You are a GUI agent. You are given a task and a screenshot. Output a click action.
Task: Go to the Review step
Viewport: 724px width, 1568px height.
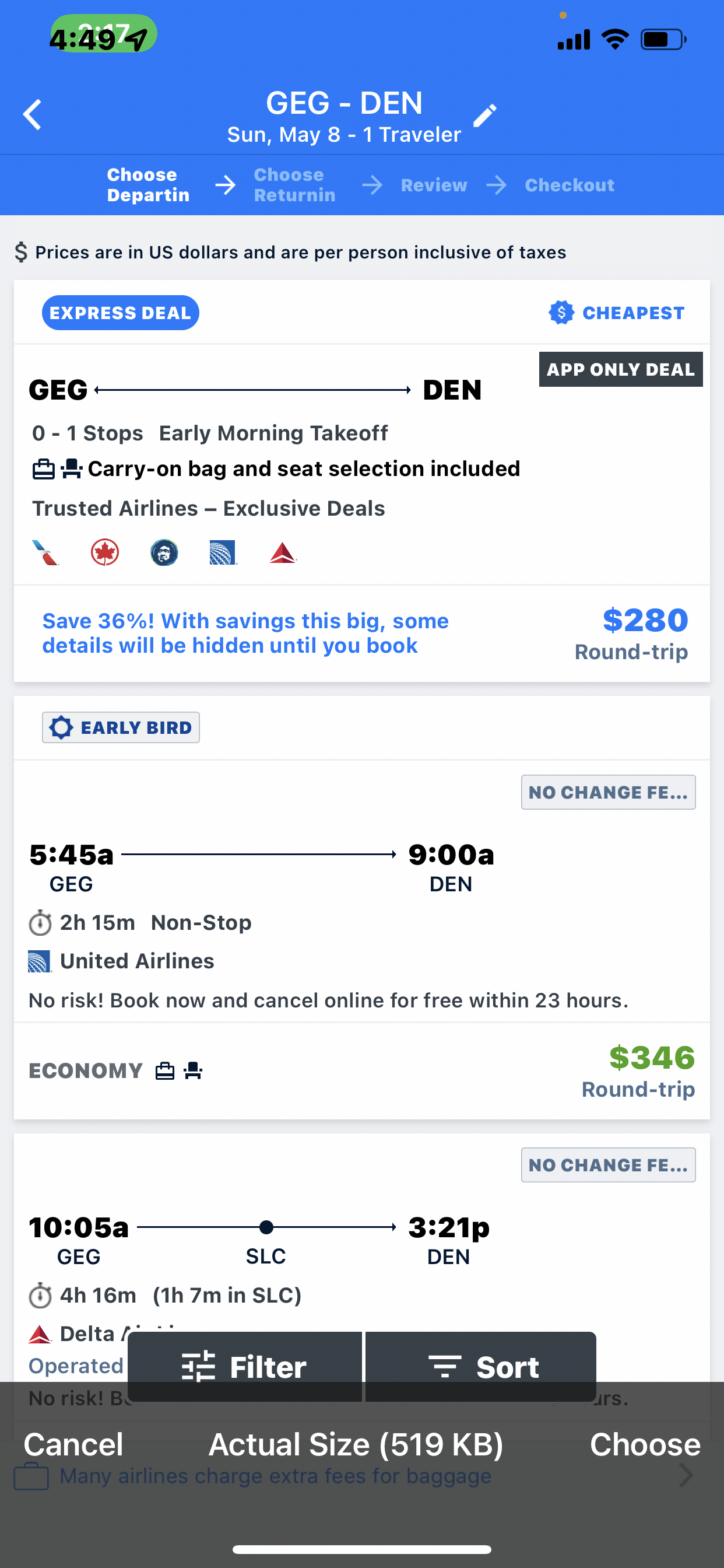434,185
